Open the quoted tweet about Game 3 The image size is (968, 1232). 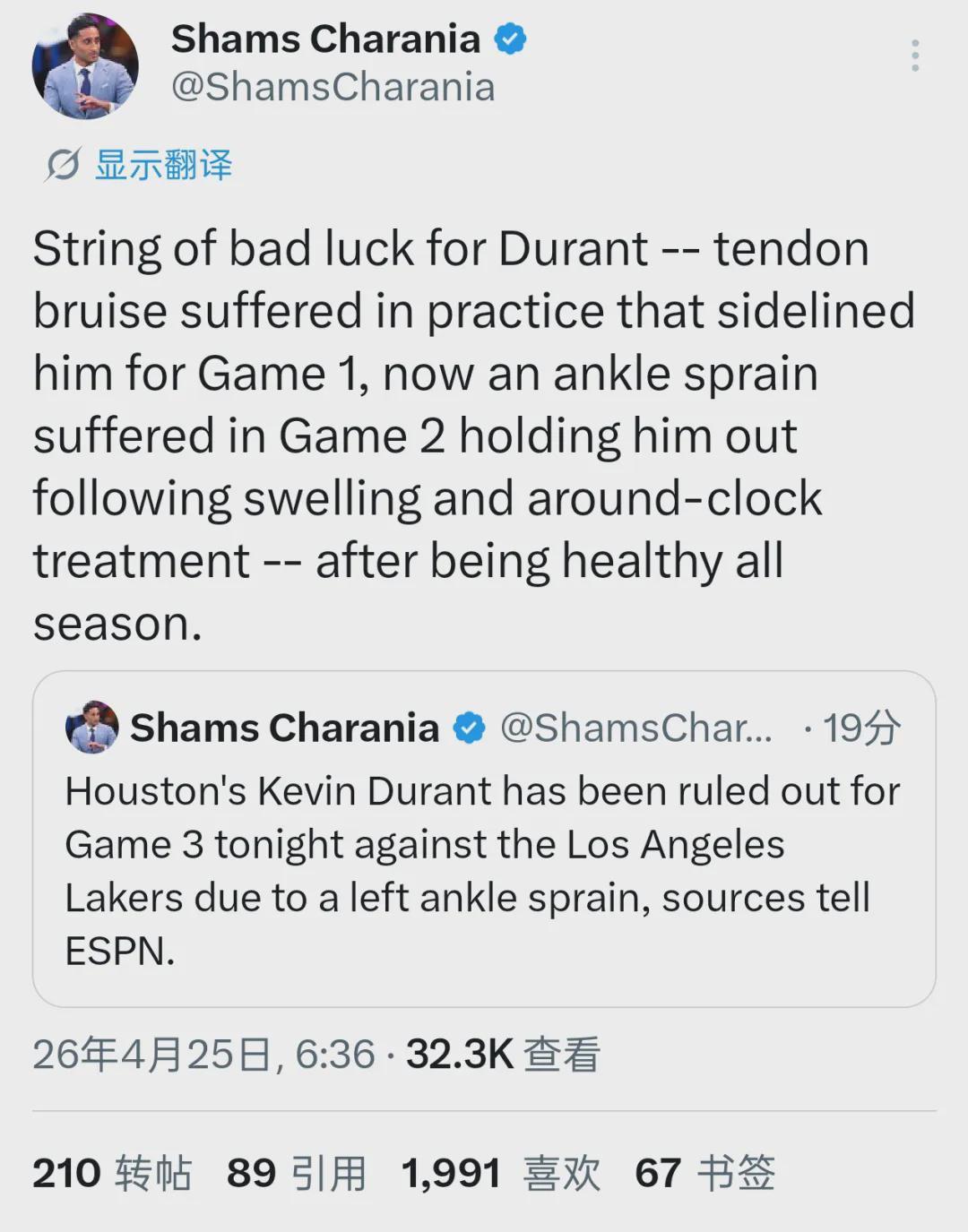484,839
